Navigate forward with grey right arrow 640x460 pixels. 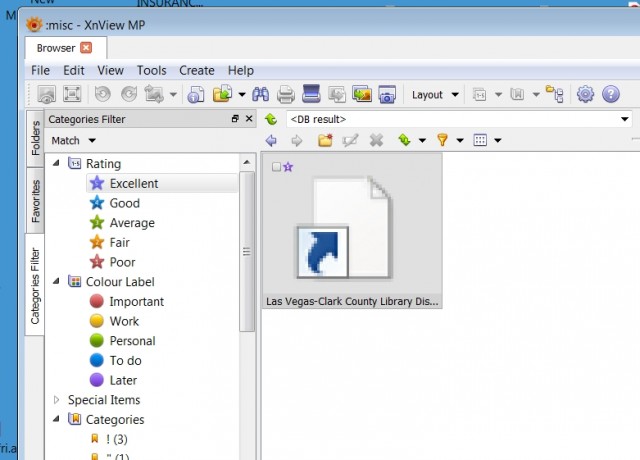tap(297, 141)
